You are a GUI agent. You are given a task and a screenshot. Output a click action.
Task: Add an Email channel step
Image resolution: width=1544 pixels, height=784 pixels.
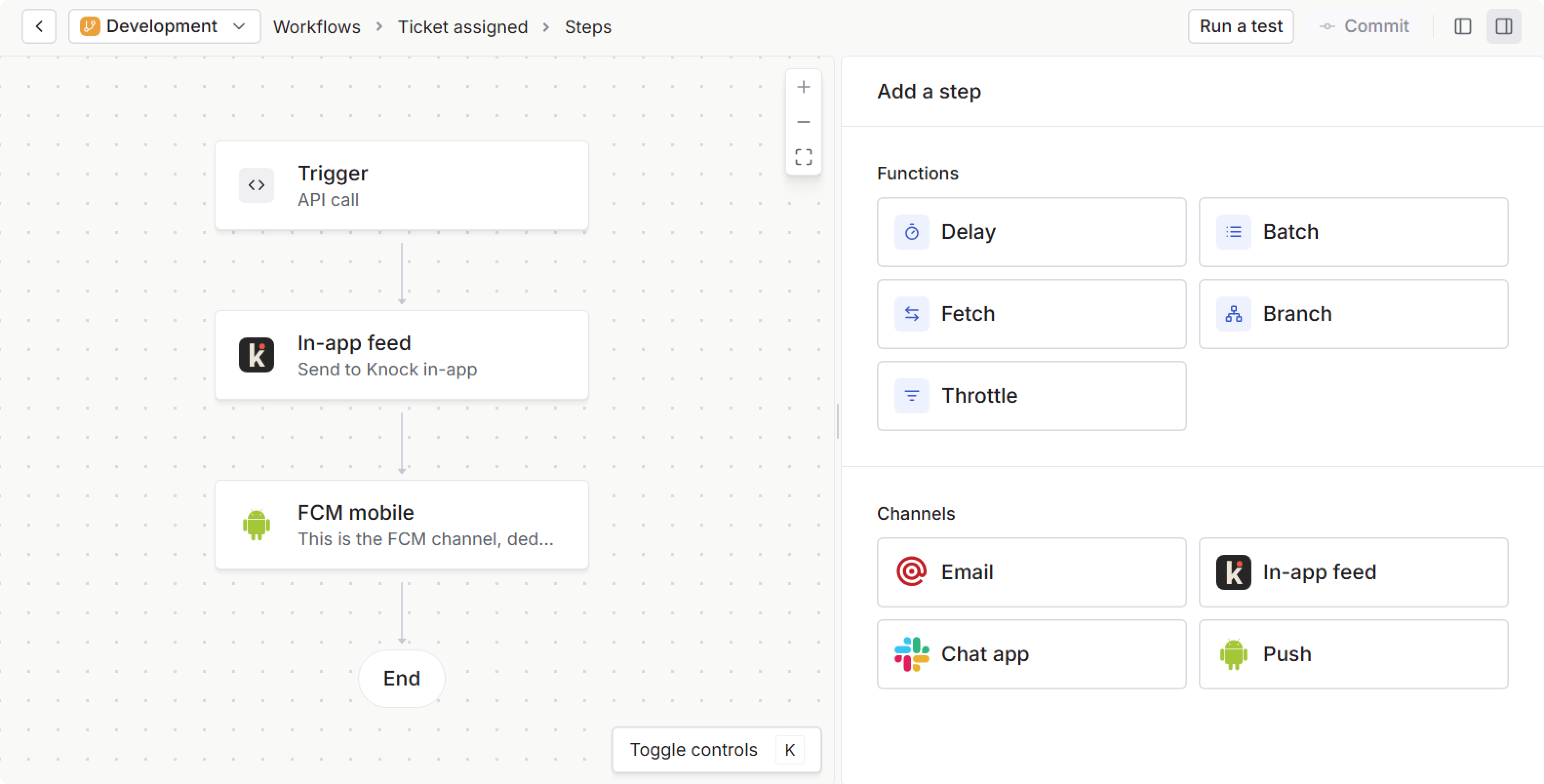[x=1031, y=572]
